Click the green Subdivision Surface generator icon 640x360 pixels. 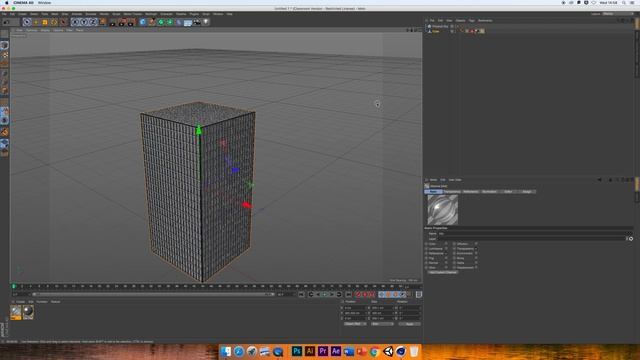161,22
